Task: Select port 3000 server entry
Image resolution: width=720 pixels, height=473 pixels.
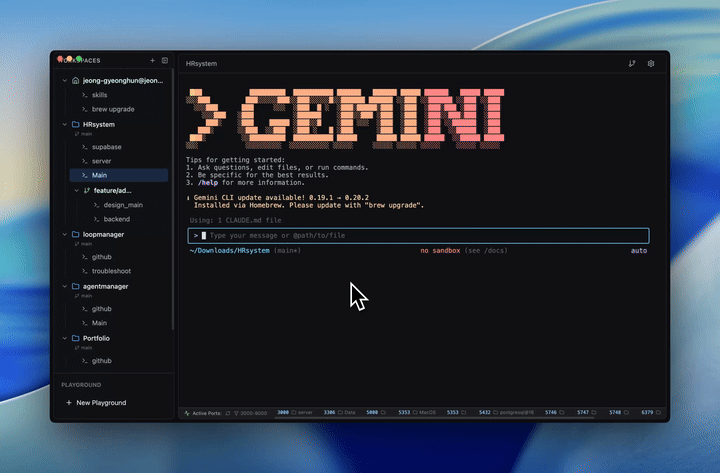Action: click(295, 412)
